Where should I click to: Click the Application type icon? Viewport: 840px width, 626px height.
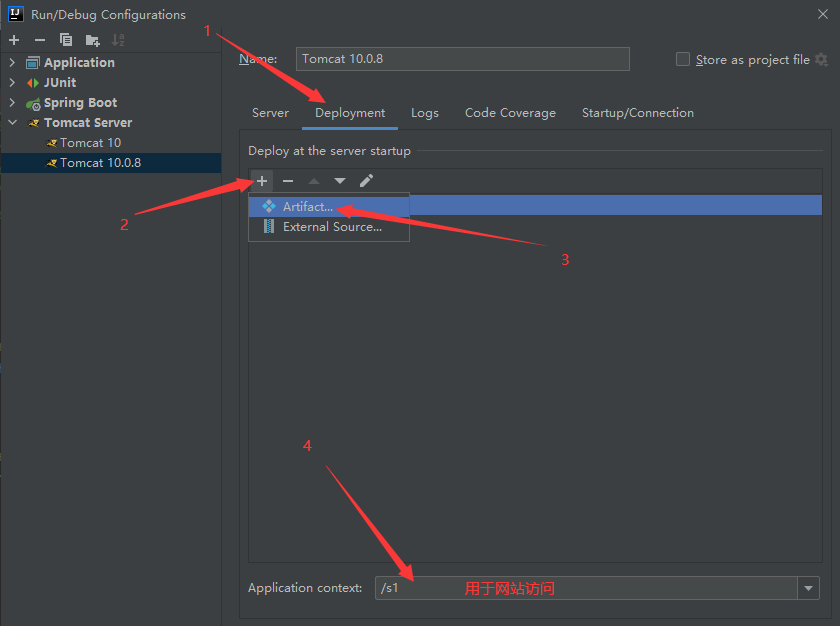pyautogui.click(x=33, y=63)
